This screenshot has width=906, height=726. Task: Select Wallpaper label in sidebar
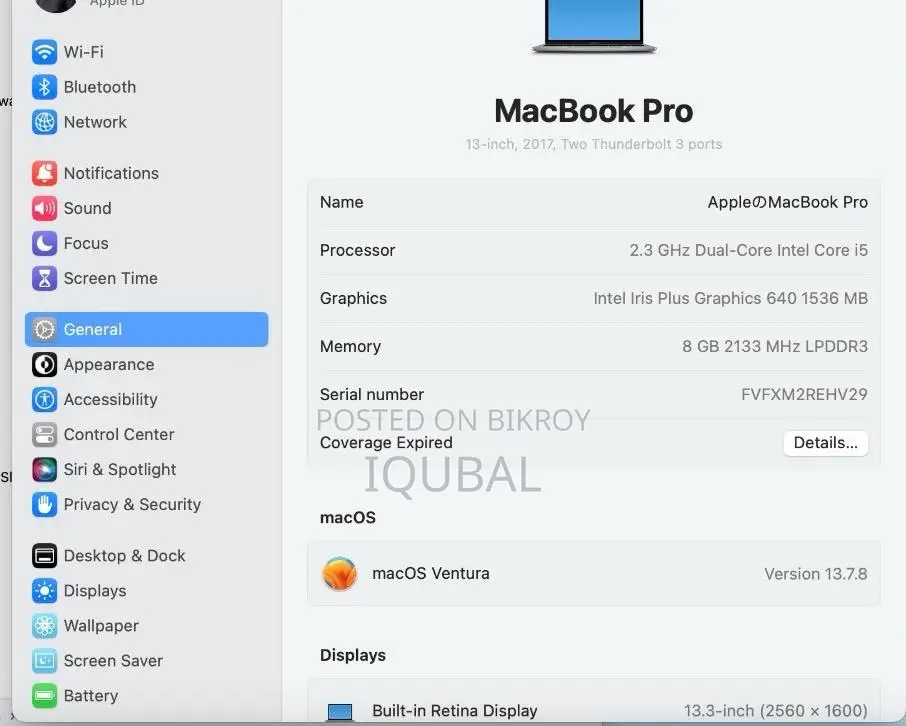point(102,626)
